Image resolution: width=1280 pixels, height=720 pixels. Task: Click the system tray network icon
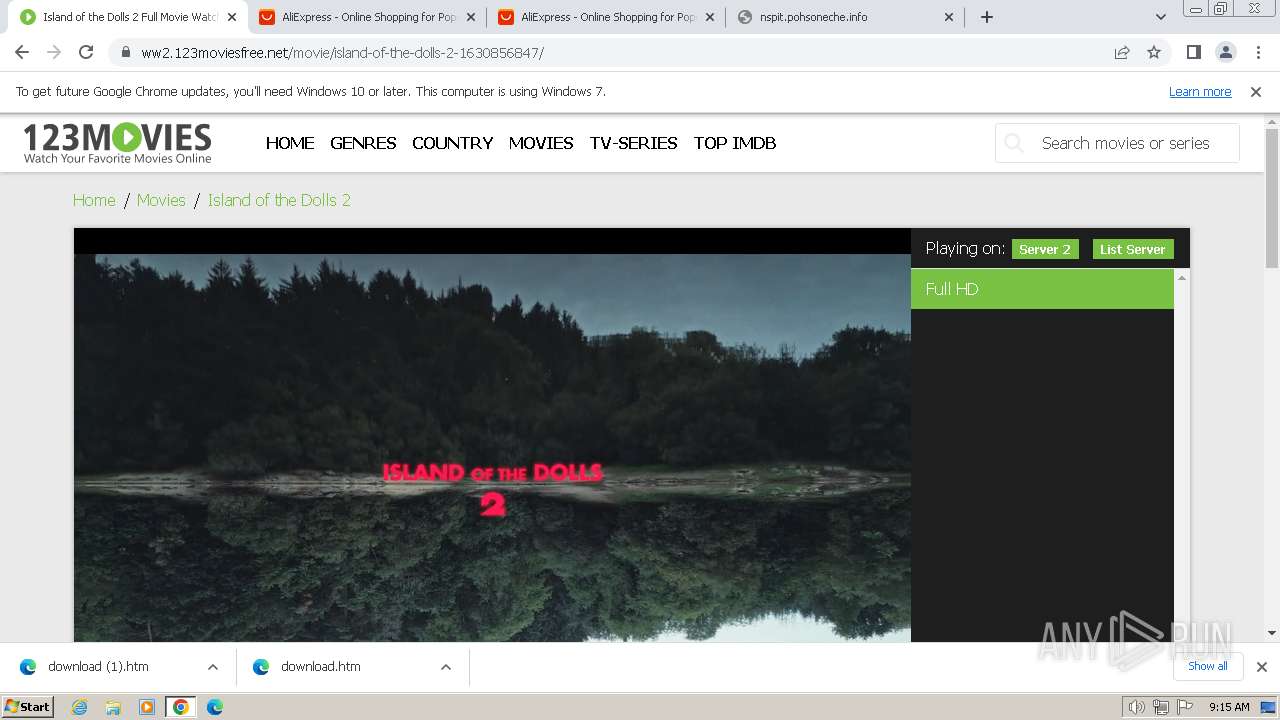pyautogui.click(x=1161, y=707)
